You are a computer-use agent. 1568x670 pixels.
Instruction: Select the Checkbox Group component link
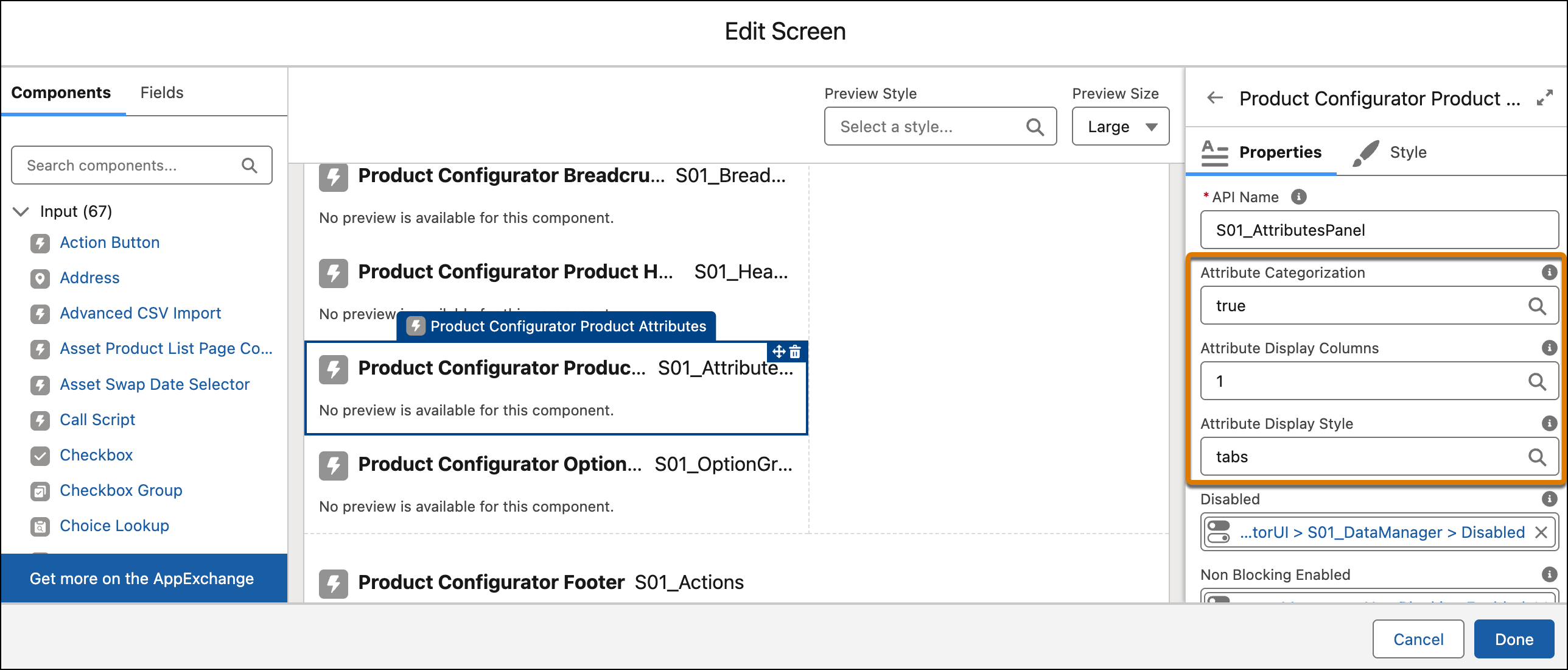click(x=121, y=490)
